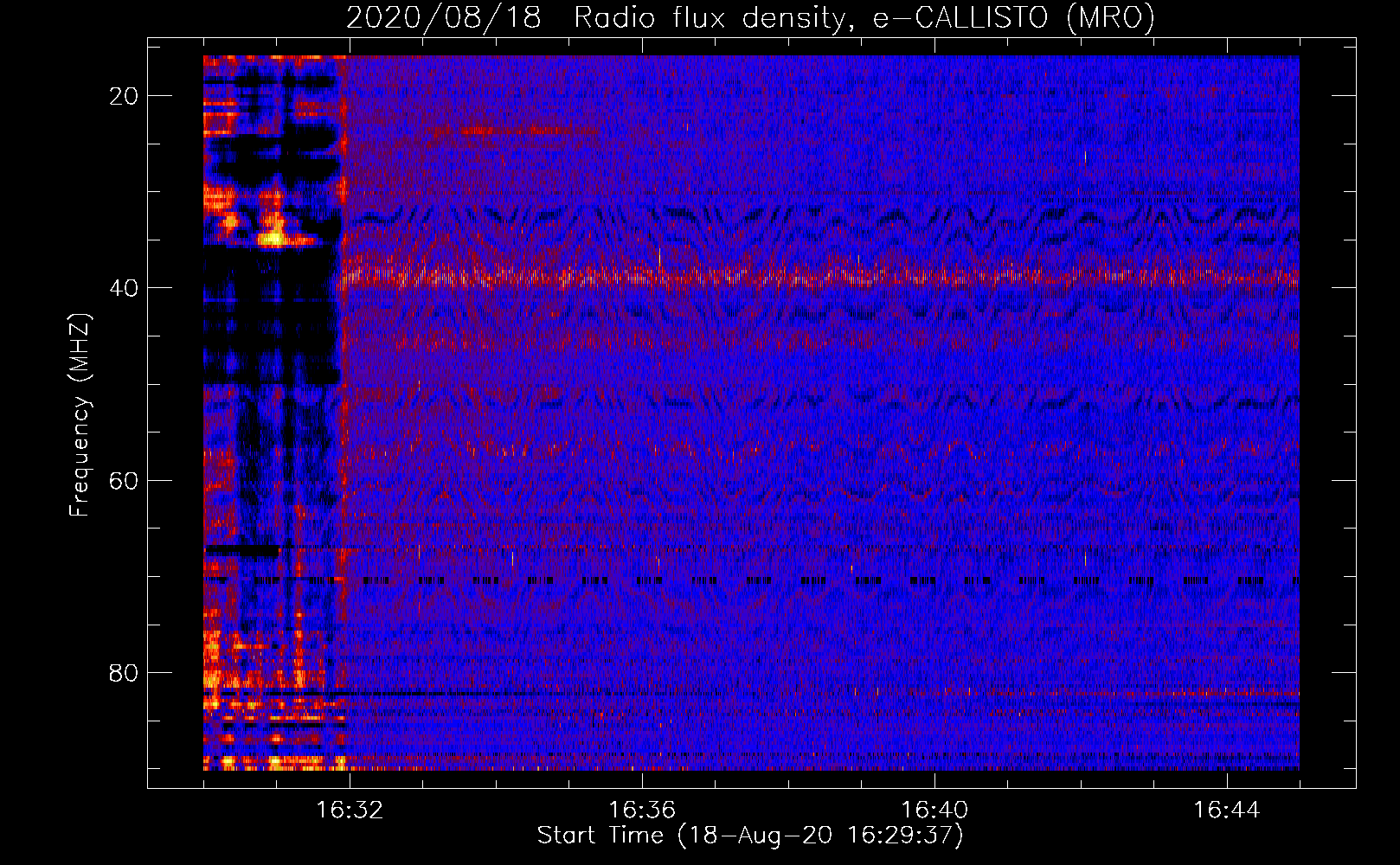The image size is (1400, 865).
Task: Click the 80 MHz frequency tick label
Action: 124,673
